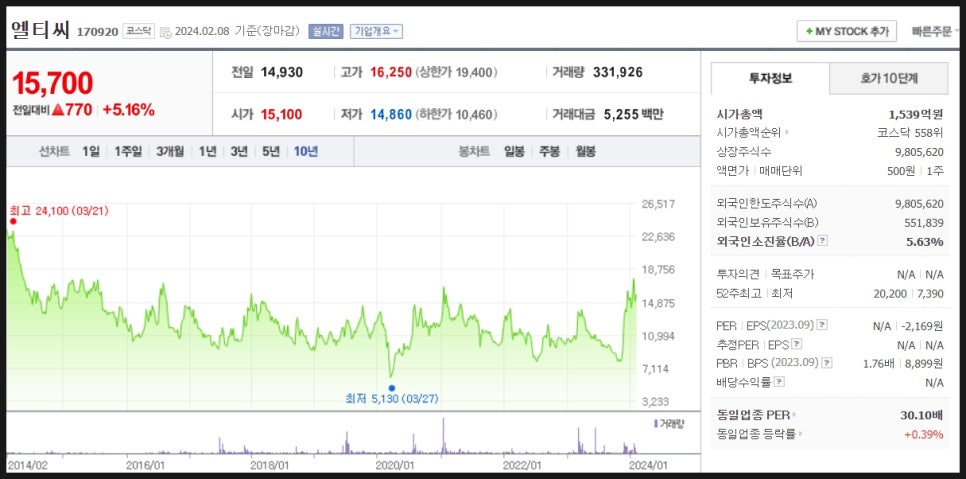The height and width of the screenshot is (479, 966).
Task: Select the 5년 line chart period
Action: coord(271,151)
